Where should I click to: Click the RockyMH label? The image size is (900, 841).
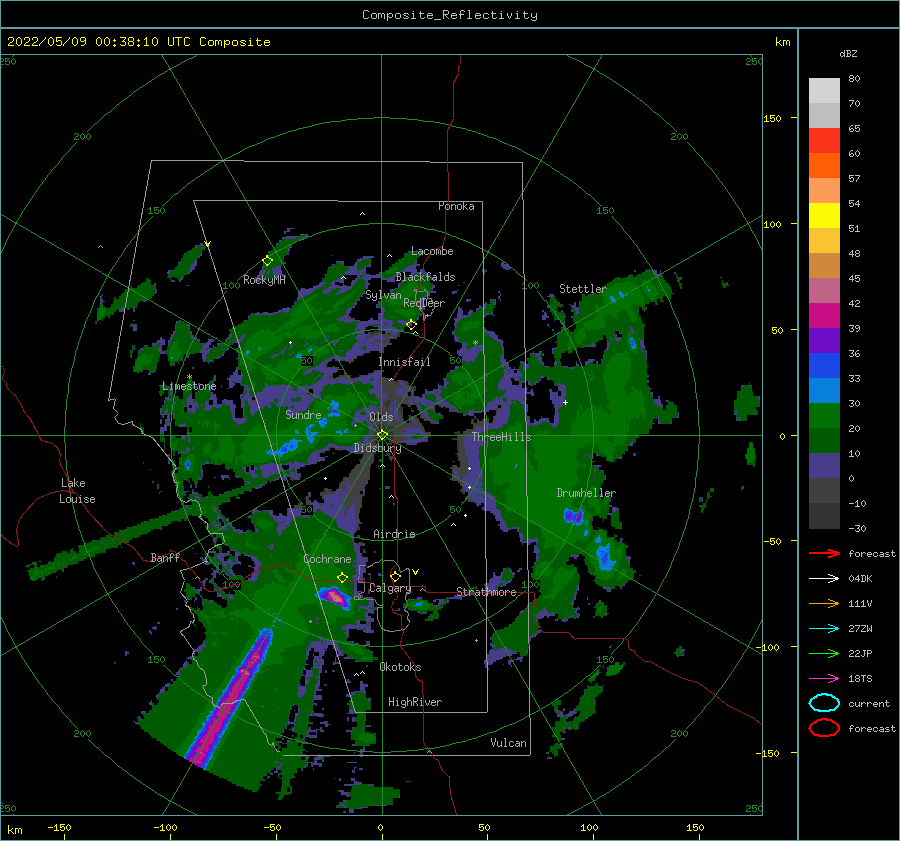tap(264, 280)
